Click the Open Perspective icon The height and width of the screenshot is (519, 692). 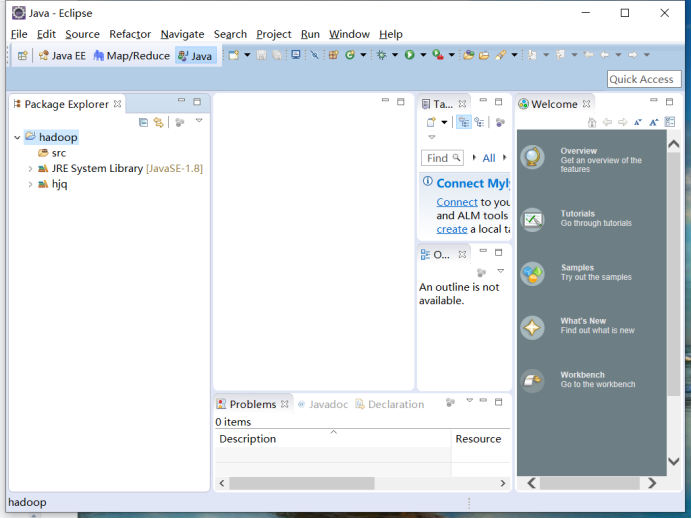pos(23,56)
